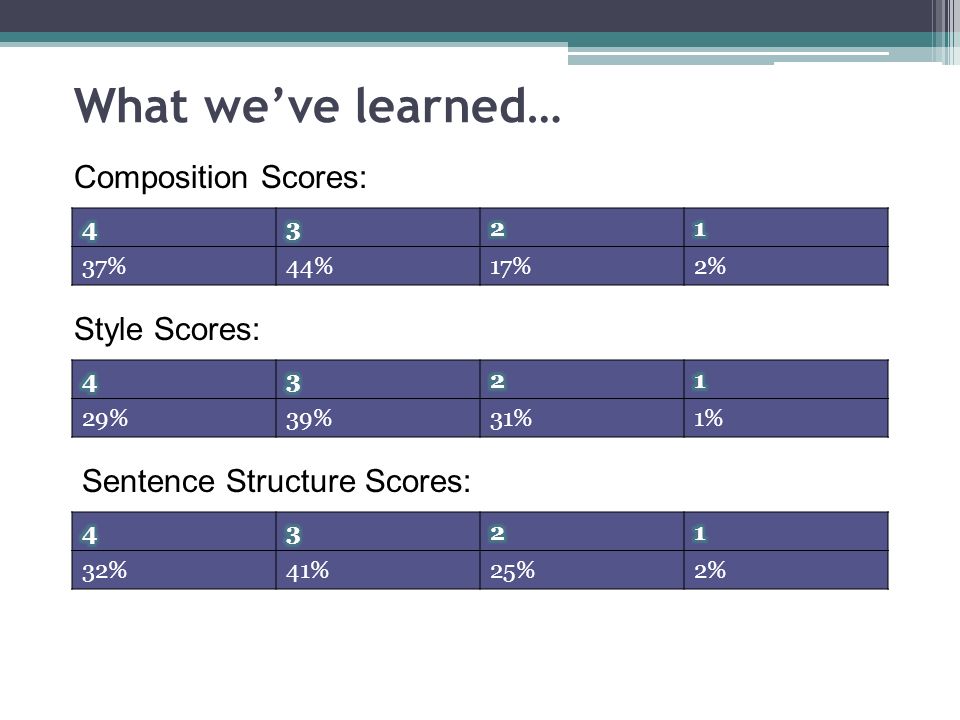Click the 44% cell in Composition table
The image size is (960, 720).
[x=378, y=266]
